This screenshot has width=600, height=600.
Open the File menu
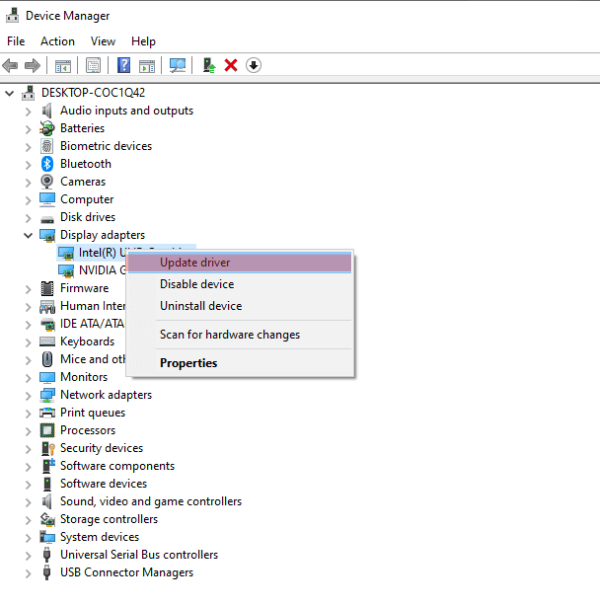pyautogui.click(x=16, y=41)
